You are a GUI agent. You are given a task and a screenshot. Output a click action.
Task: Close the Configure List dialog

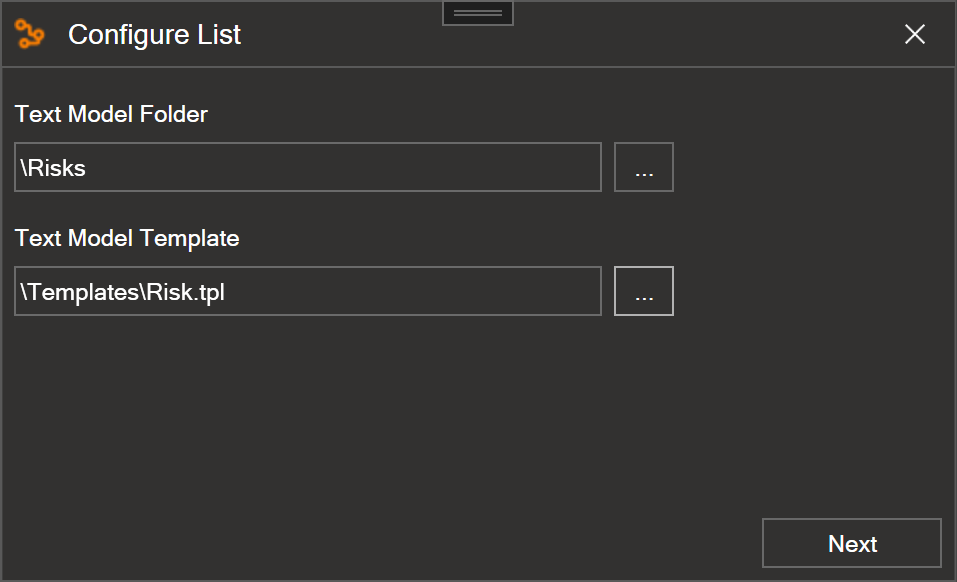coord(915,34)
